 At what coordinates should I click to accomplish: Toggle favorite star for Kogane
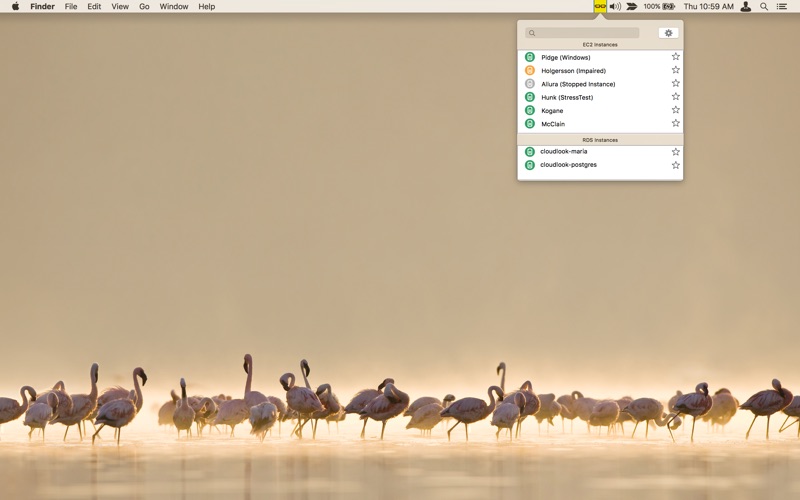(x=676, y=110)
